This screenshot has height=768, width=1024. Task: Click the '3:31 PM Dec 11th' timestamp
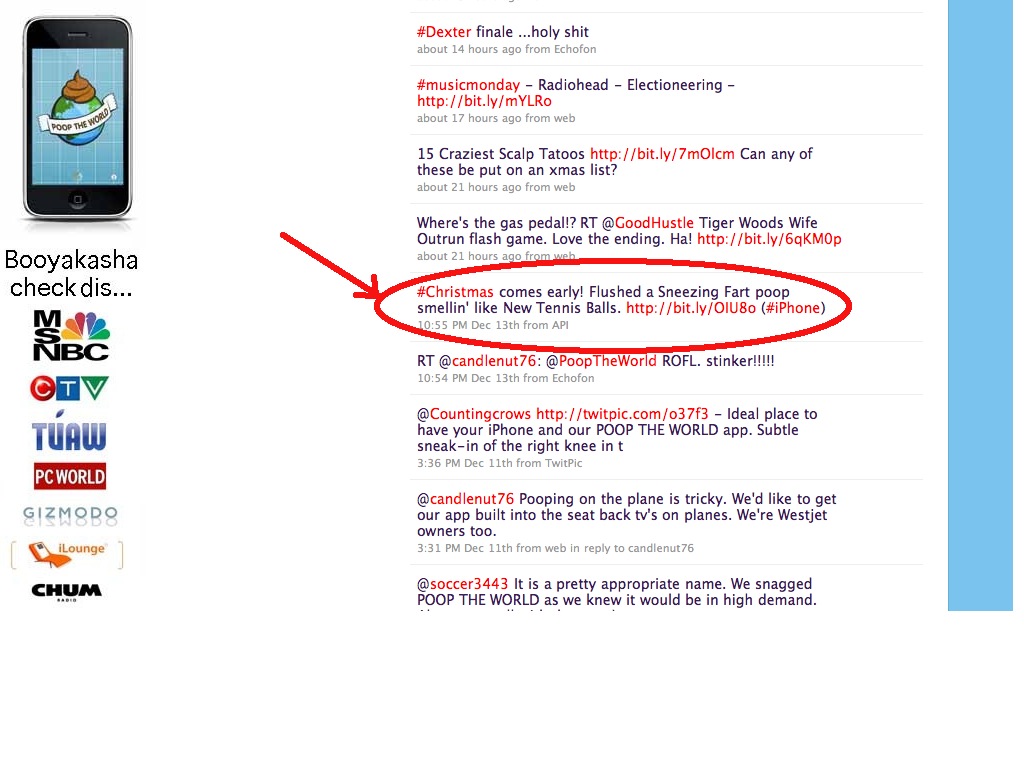pos(465,548)
